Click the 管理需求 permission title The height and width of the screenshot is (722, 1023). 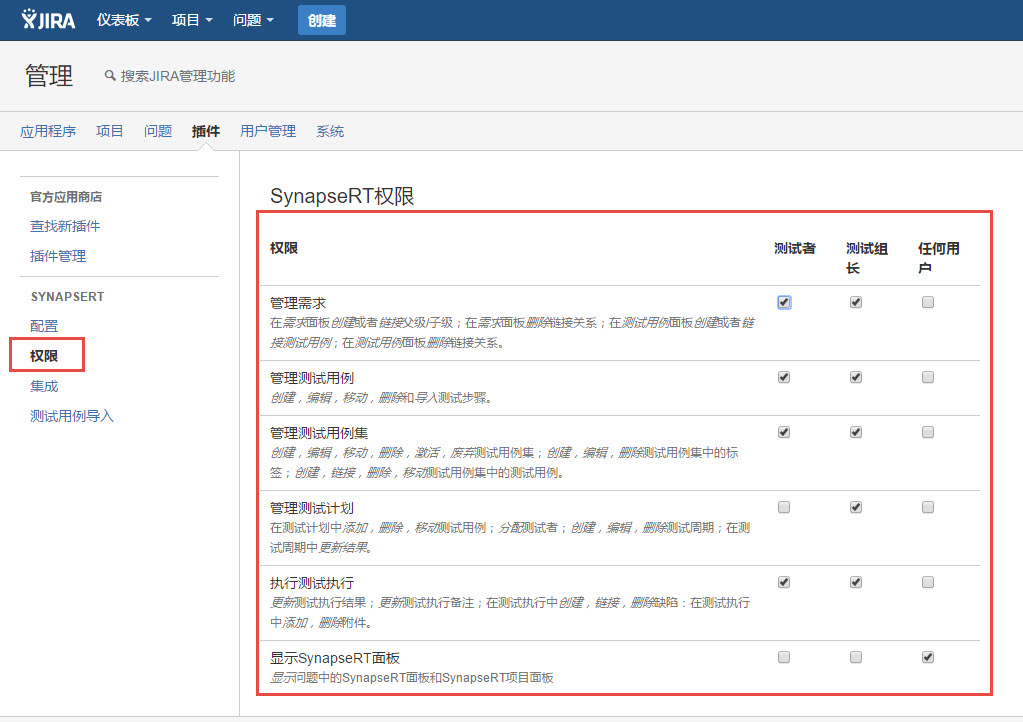click(298, 303)
